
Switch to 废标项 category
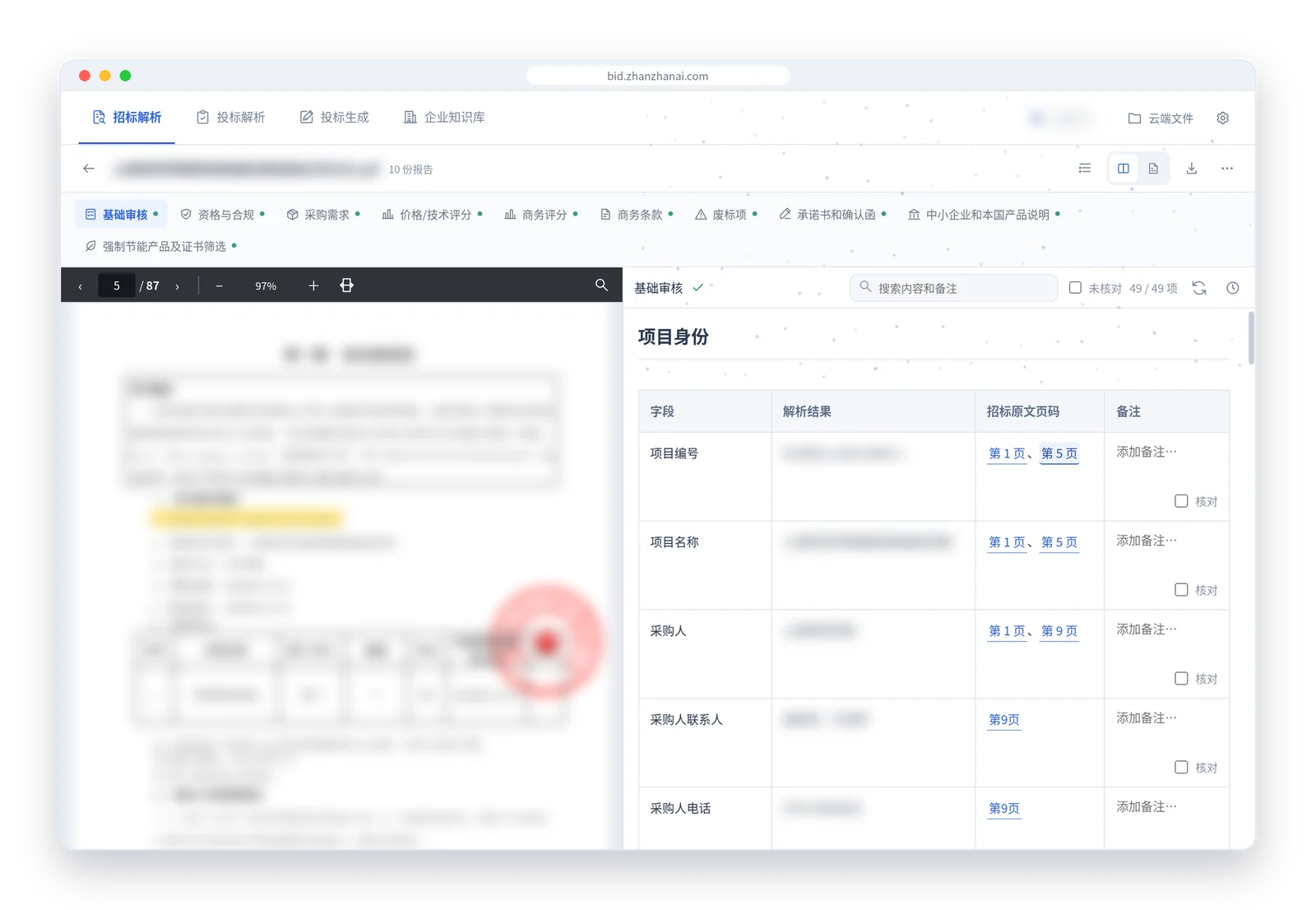coord(725,215)
